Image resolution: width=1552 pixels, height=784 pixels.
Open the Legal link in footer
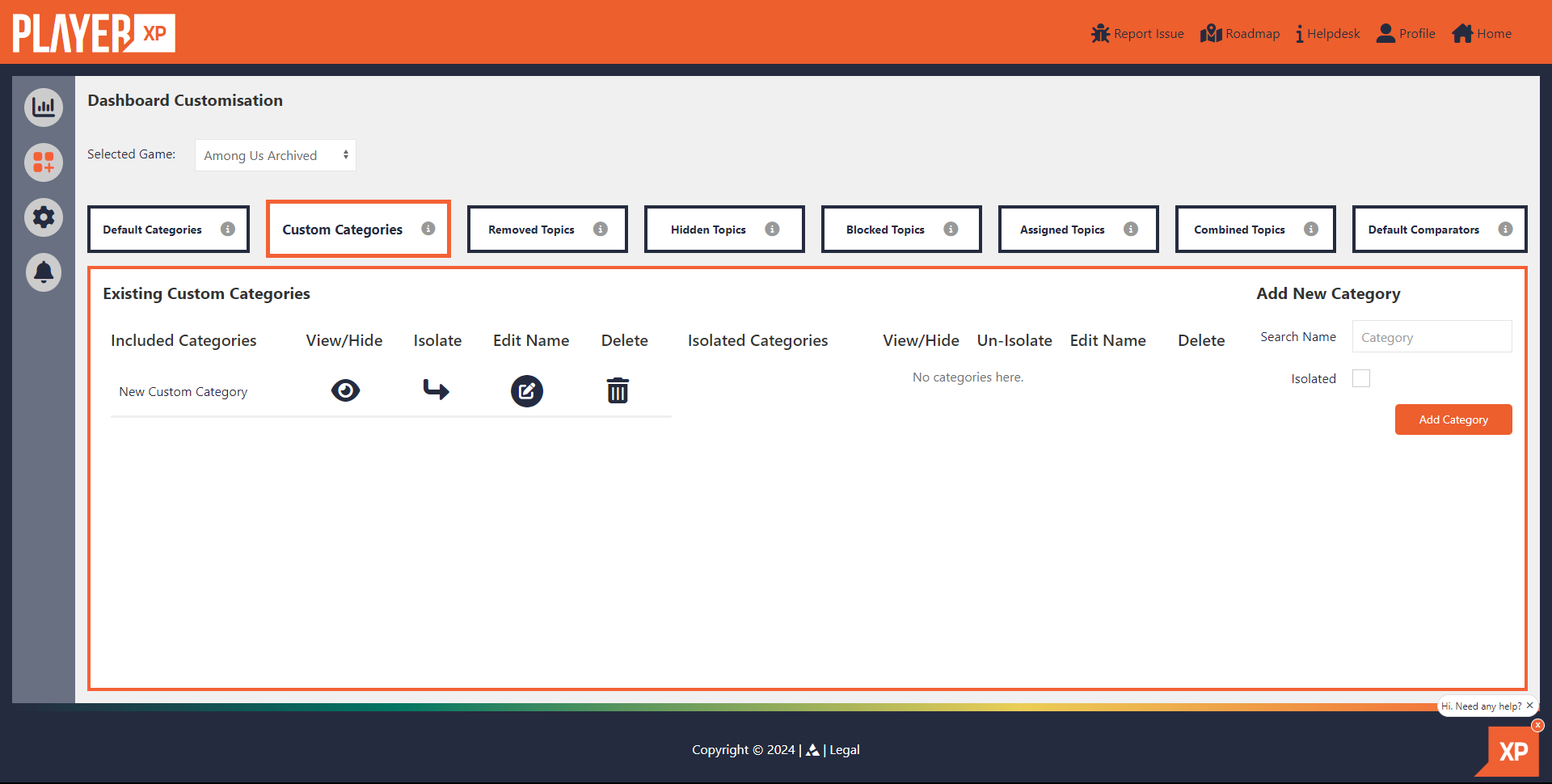click(x=845, y=750)
